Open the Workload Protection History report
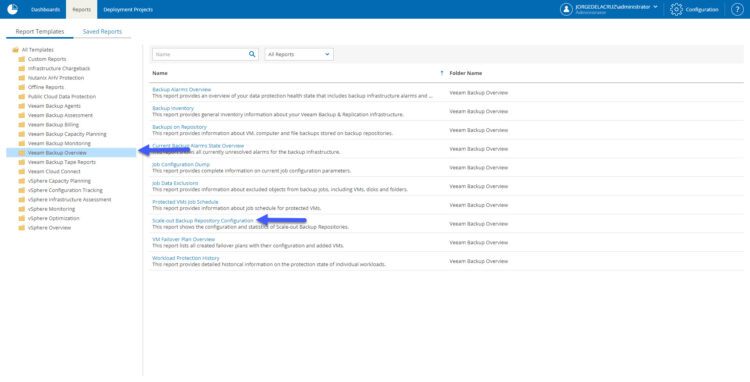Screen dimensions: 750x382 (x=186, y=258)
